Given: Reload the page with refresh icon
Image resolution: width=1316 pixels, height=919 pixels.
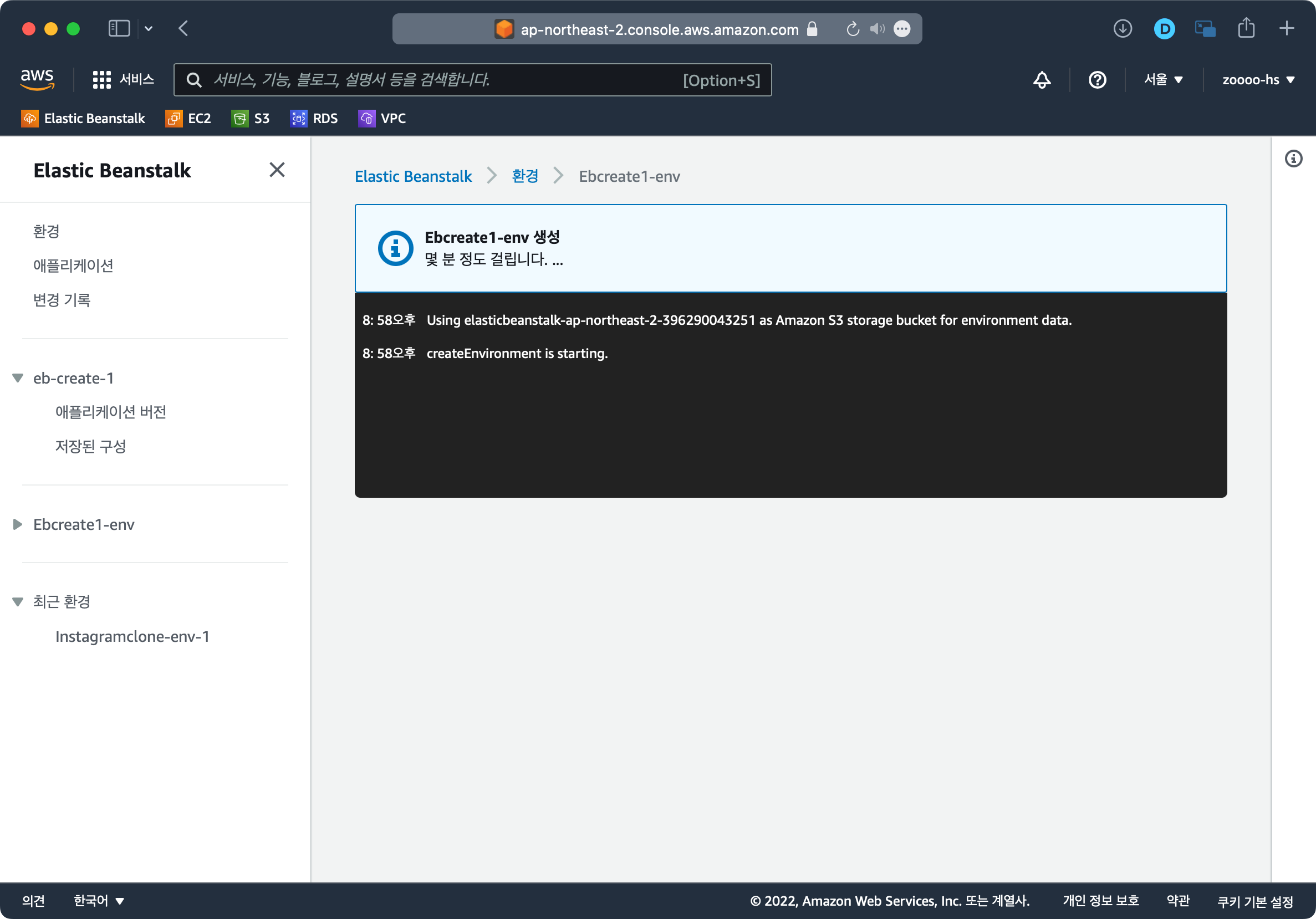Looking at the screenshot, I should (x=853, y=29).
